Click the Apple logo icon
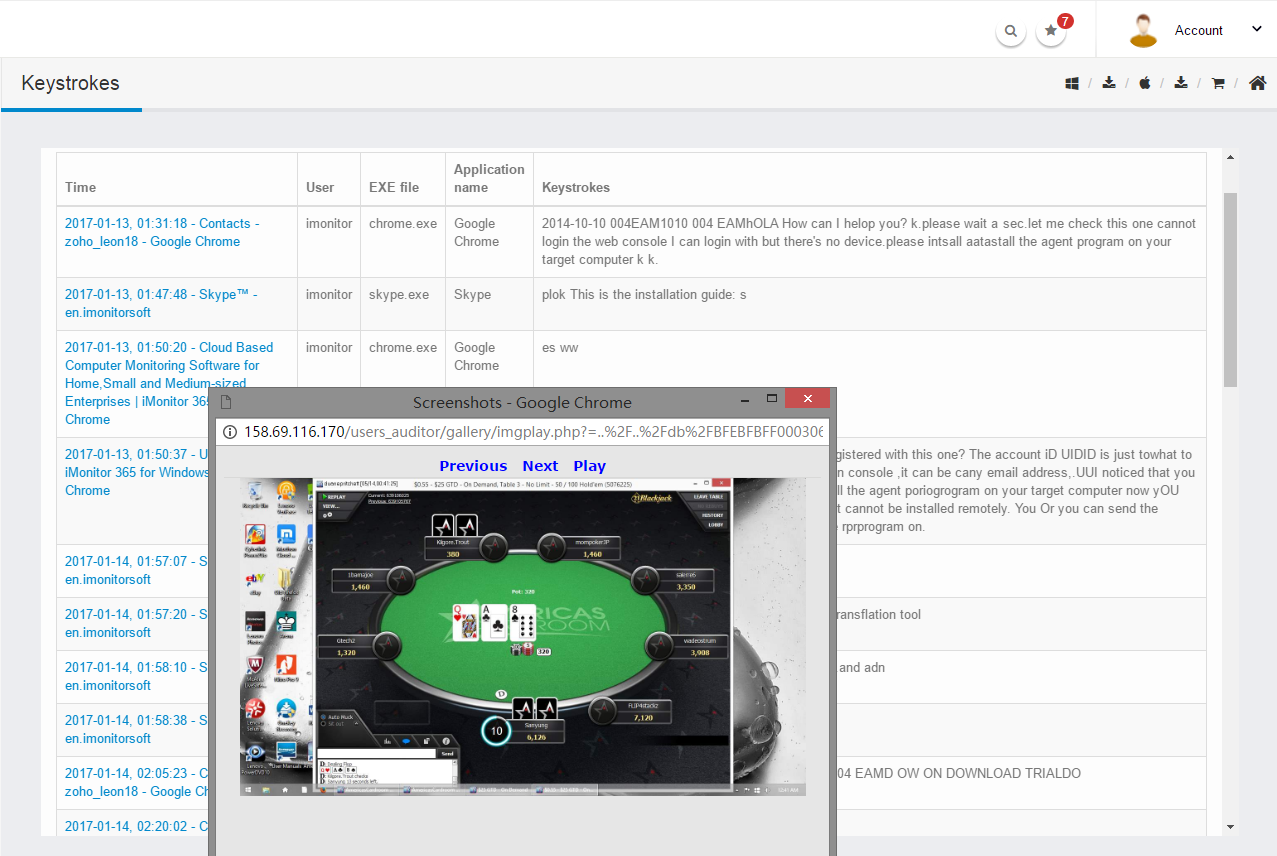1277x856 pixels. tap(1145, 83)
